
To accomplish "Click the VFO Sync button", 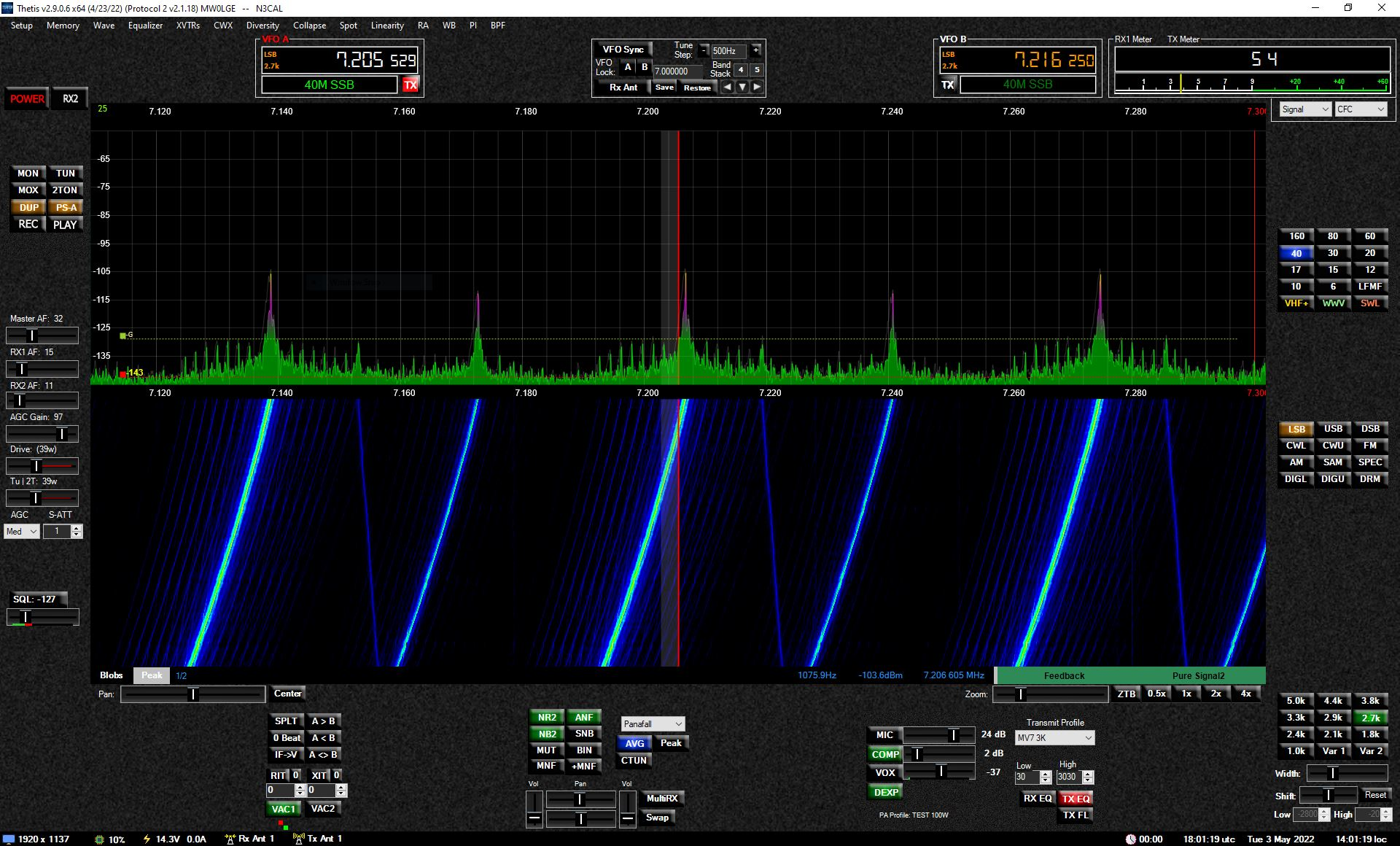I will 623,50.
